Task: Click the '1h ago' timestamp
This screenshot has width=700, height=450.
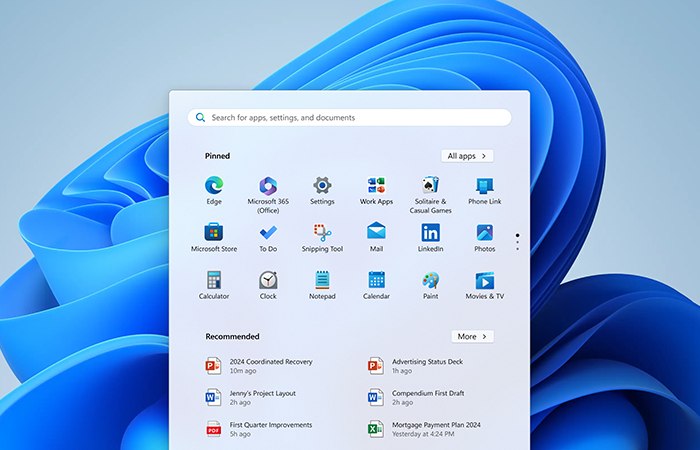Action: tap(402, 371)
